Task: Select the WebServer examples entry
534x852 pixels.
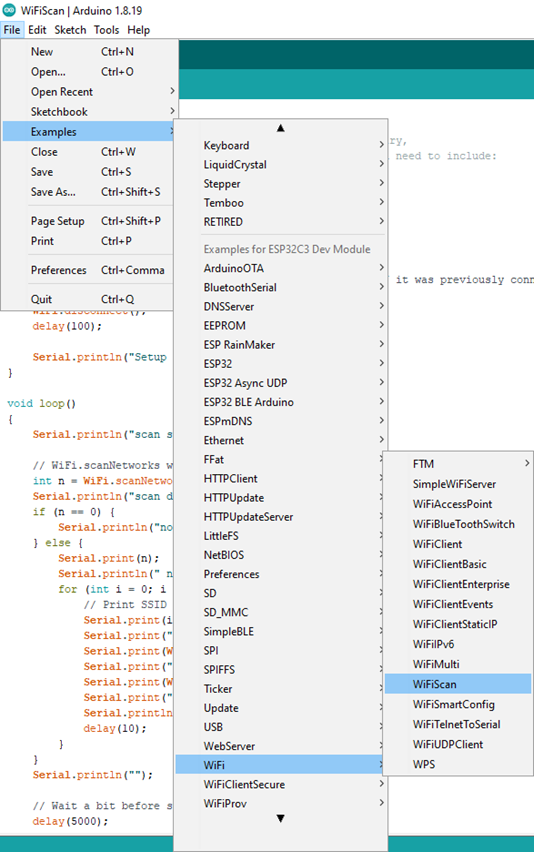Action: [x=280, y=746]
